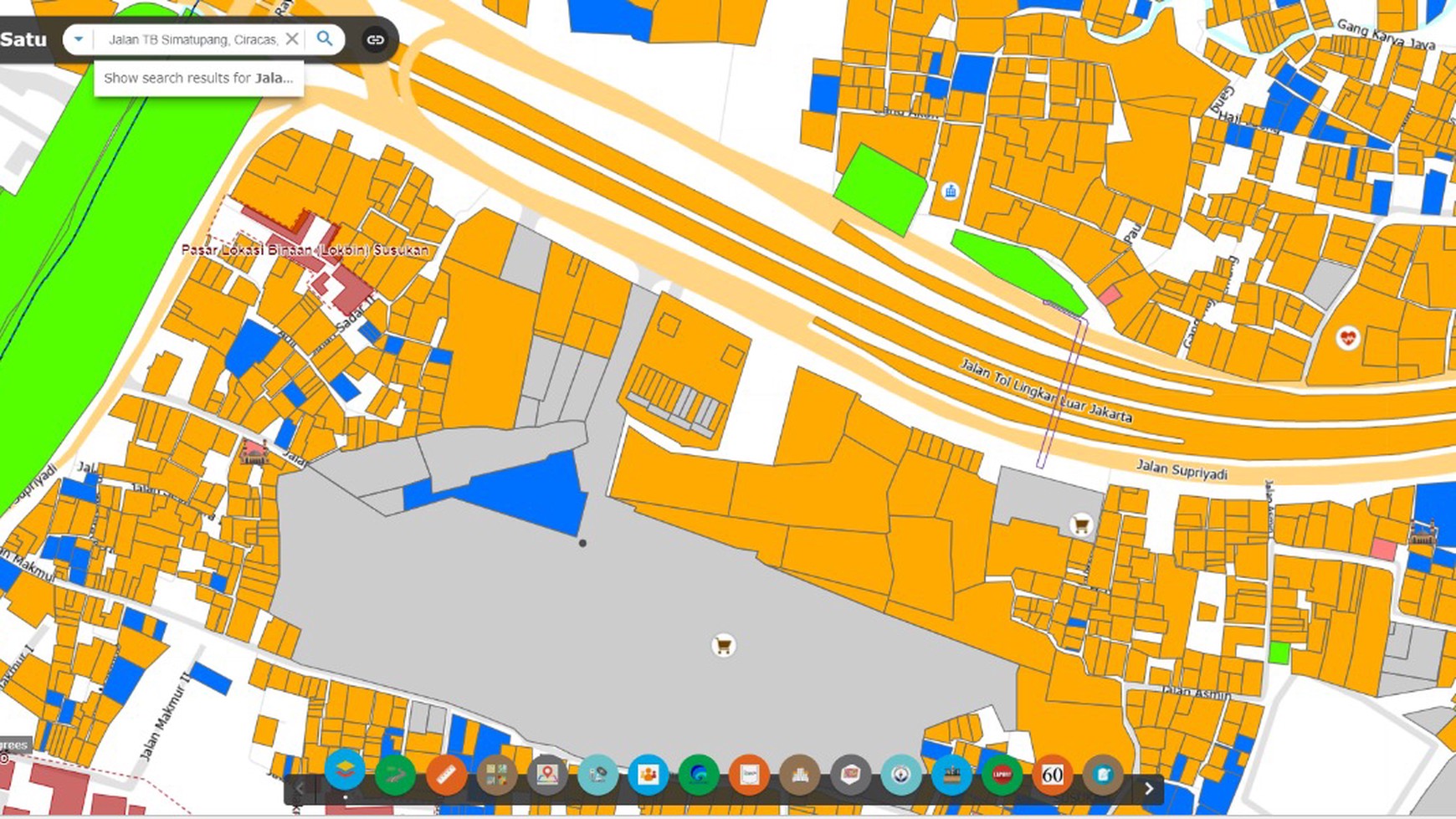Select the orange ruler measurement tool
This screenshot has height=819, width=1456.
pyautogui.click(x=446, y=775)
